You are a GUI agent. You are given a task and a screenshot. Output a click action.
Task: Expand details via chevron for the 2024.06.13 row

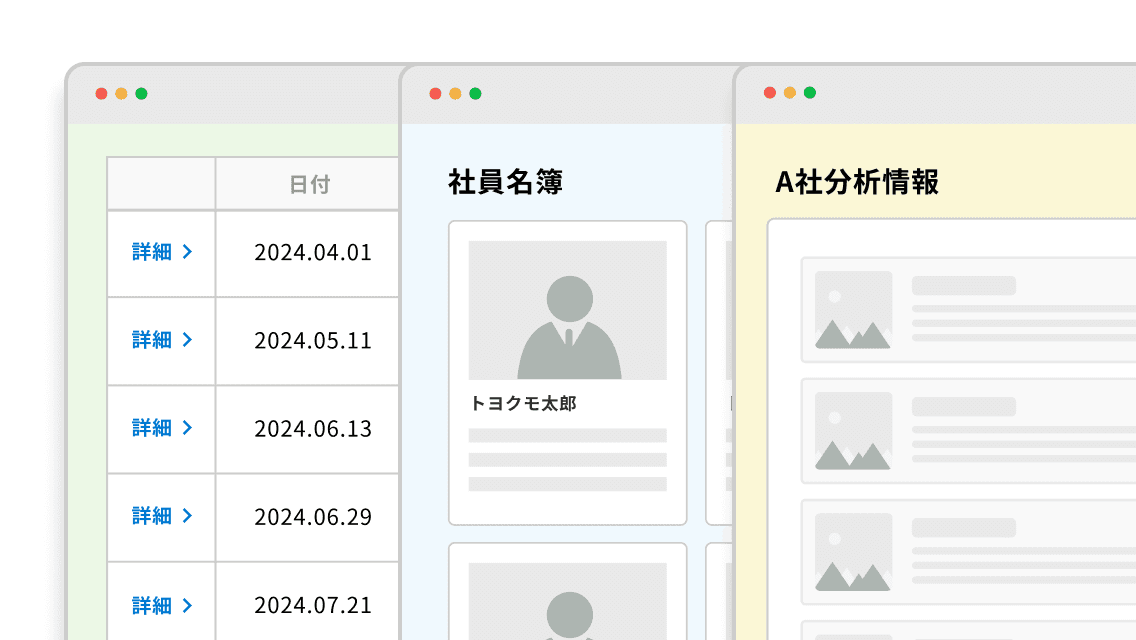(x=186, y=429)
